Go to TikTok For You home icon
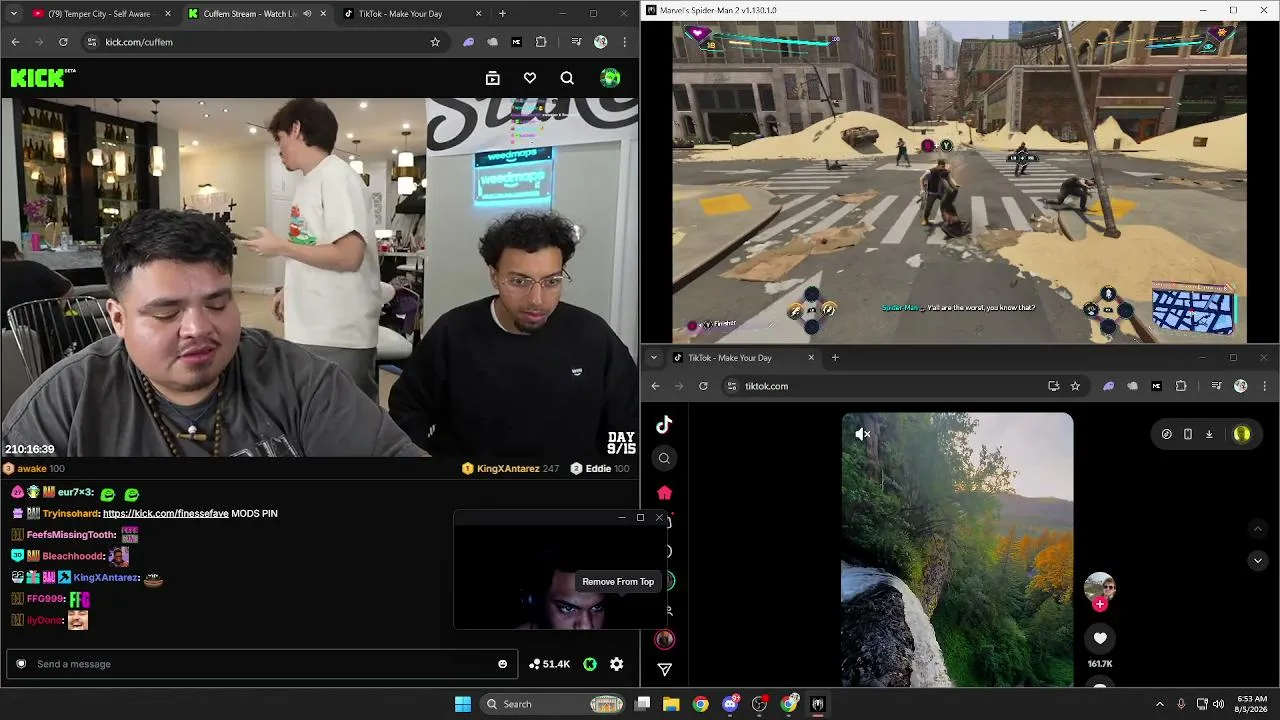This screenshot has width=1280, height=720. coord(664,492)
